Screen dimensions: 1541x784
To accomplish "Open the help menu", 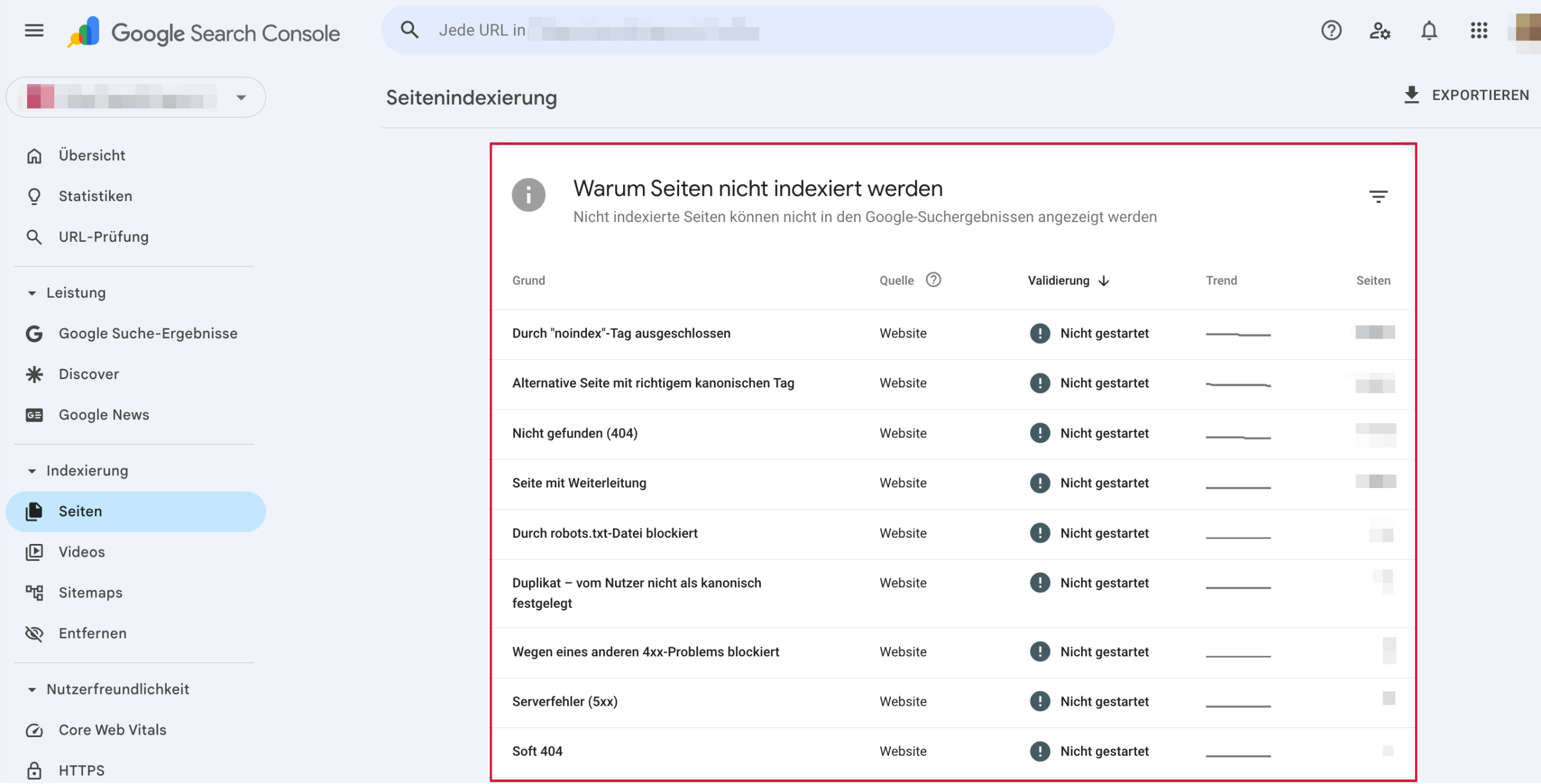I will [x=1331, y=31].
